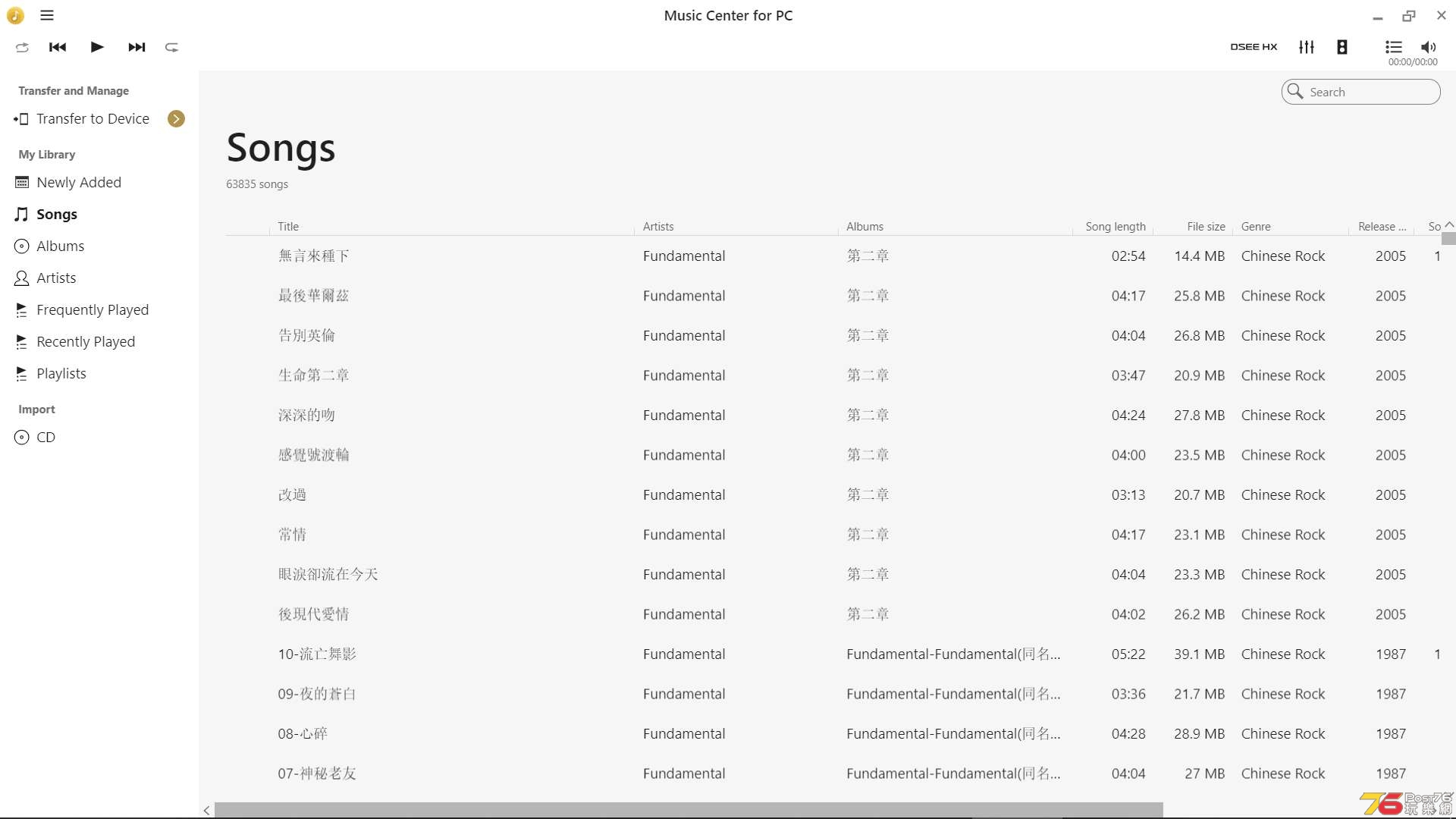The height and width of the screenshot is (819, 1456).
Task: Open the volume control
Action: (1429, 47)
